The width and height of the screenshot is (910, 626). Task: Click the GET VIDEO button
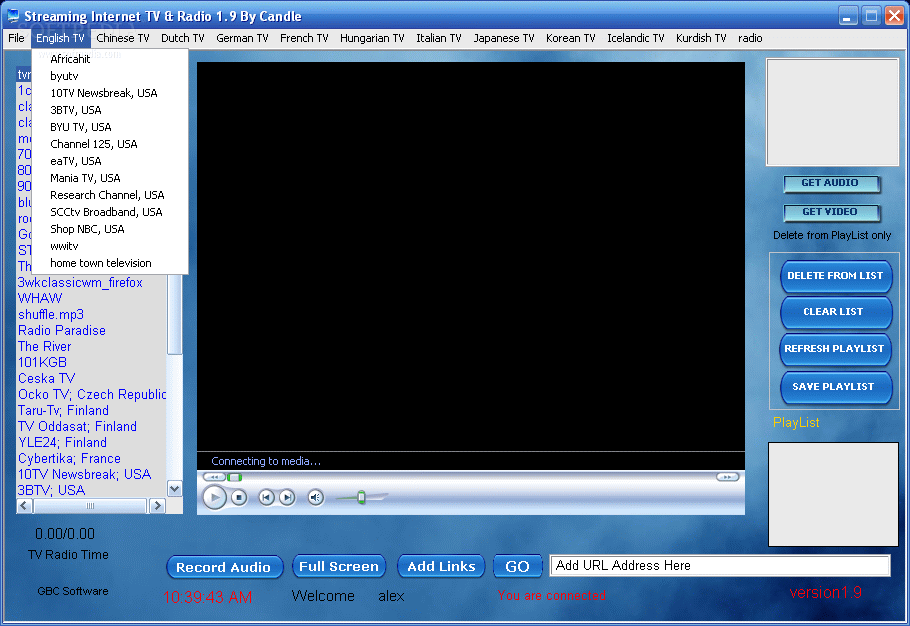(832, 212)
